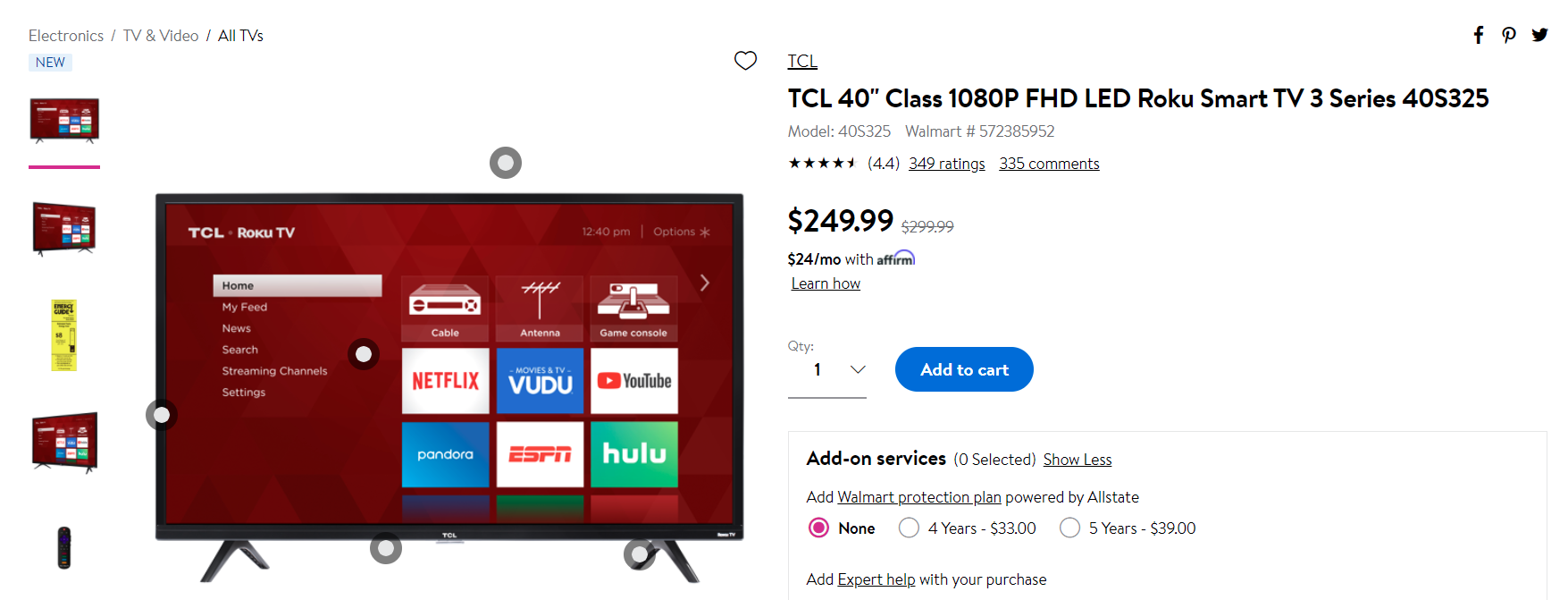This screenshot has width=1568, height=600.
Task: Click hotspot marker near Streaming Channels menu
Action: 364,354
